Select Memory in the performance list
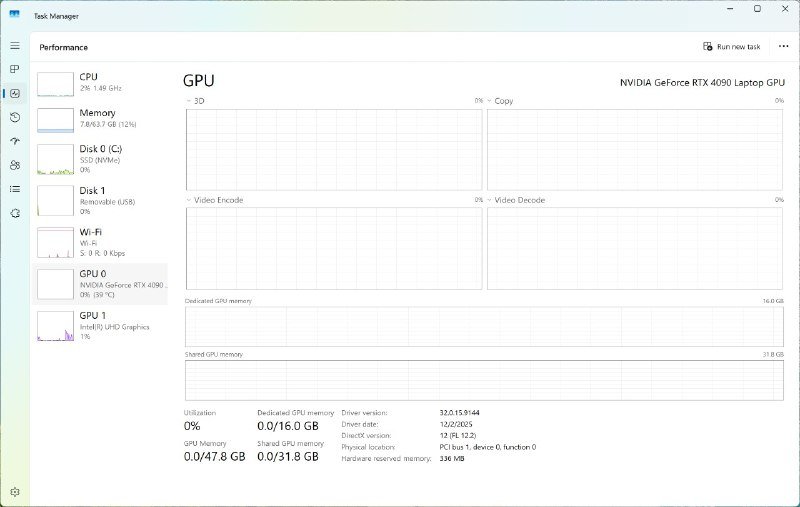The height and width of the screenshot is (507, 800). 102,119
